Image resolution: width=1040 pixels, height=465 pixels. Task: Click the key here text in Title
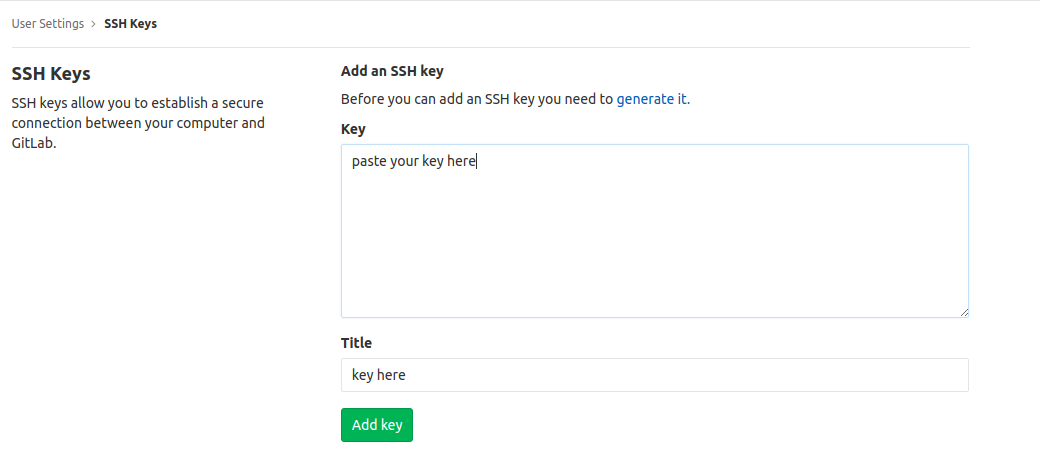coord(378,375)
